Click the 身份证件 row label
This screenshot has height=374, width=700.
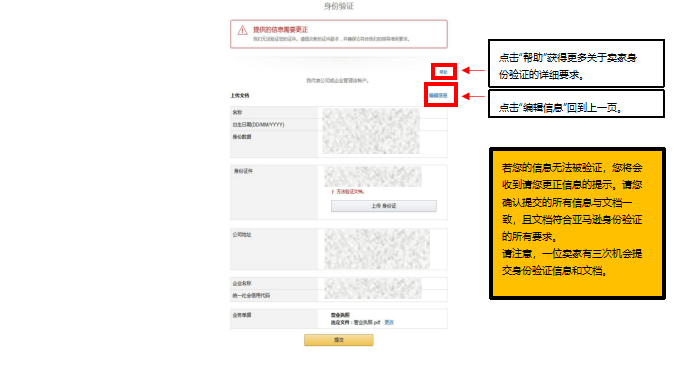(243, 171)
